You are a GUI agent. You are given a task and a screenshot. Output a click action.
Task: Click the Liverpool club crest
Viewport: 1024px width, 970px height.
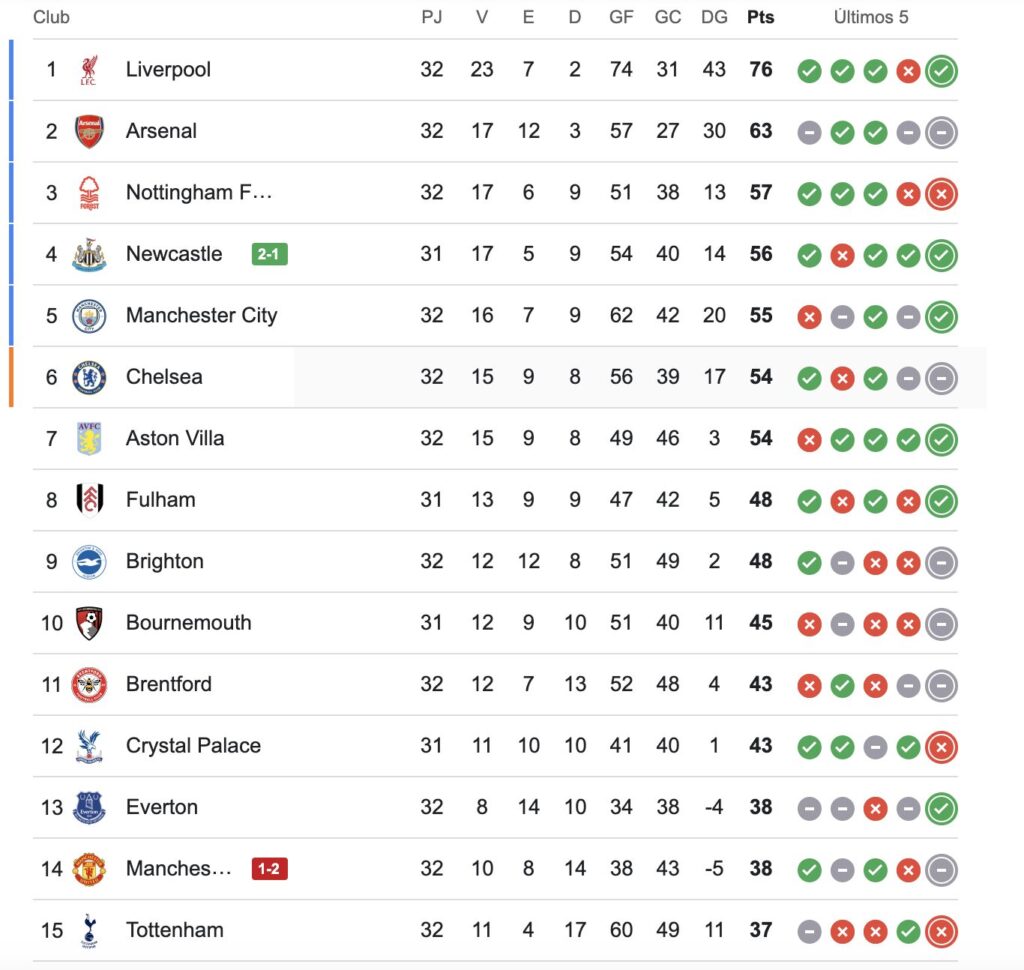(x=89, y=70)
